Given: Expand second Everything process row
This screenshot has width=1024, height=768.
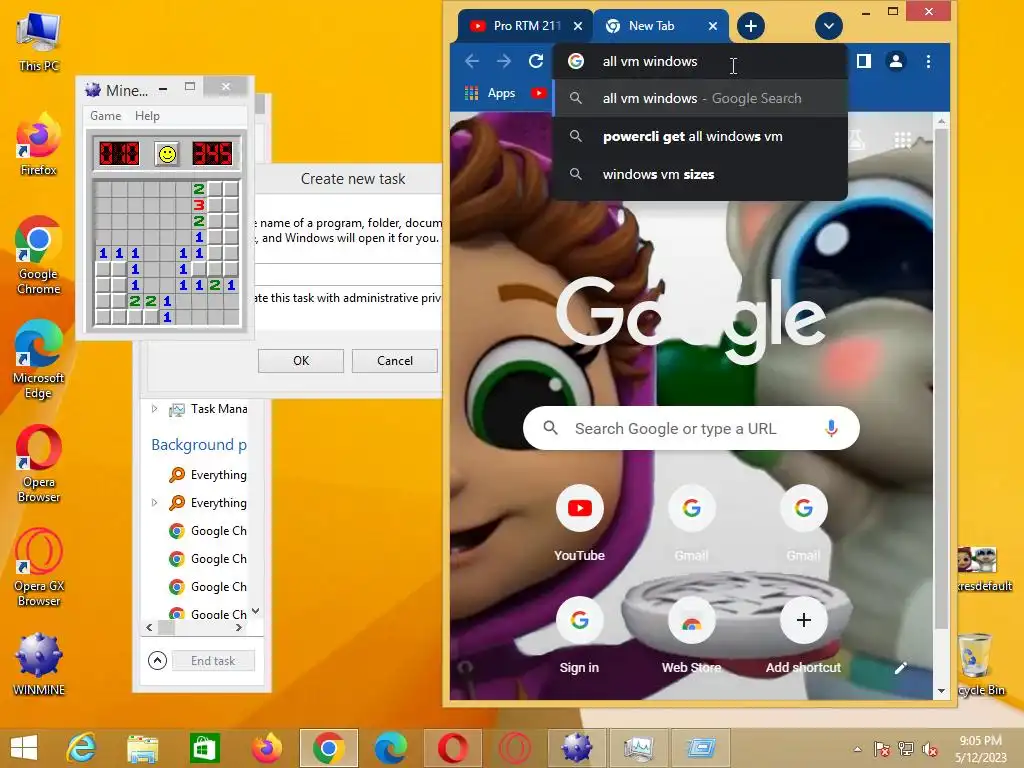Looking at the screenshot, I should coord(154,503).
